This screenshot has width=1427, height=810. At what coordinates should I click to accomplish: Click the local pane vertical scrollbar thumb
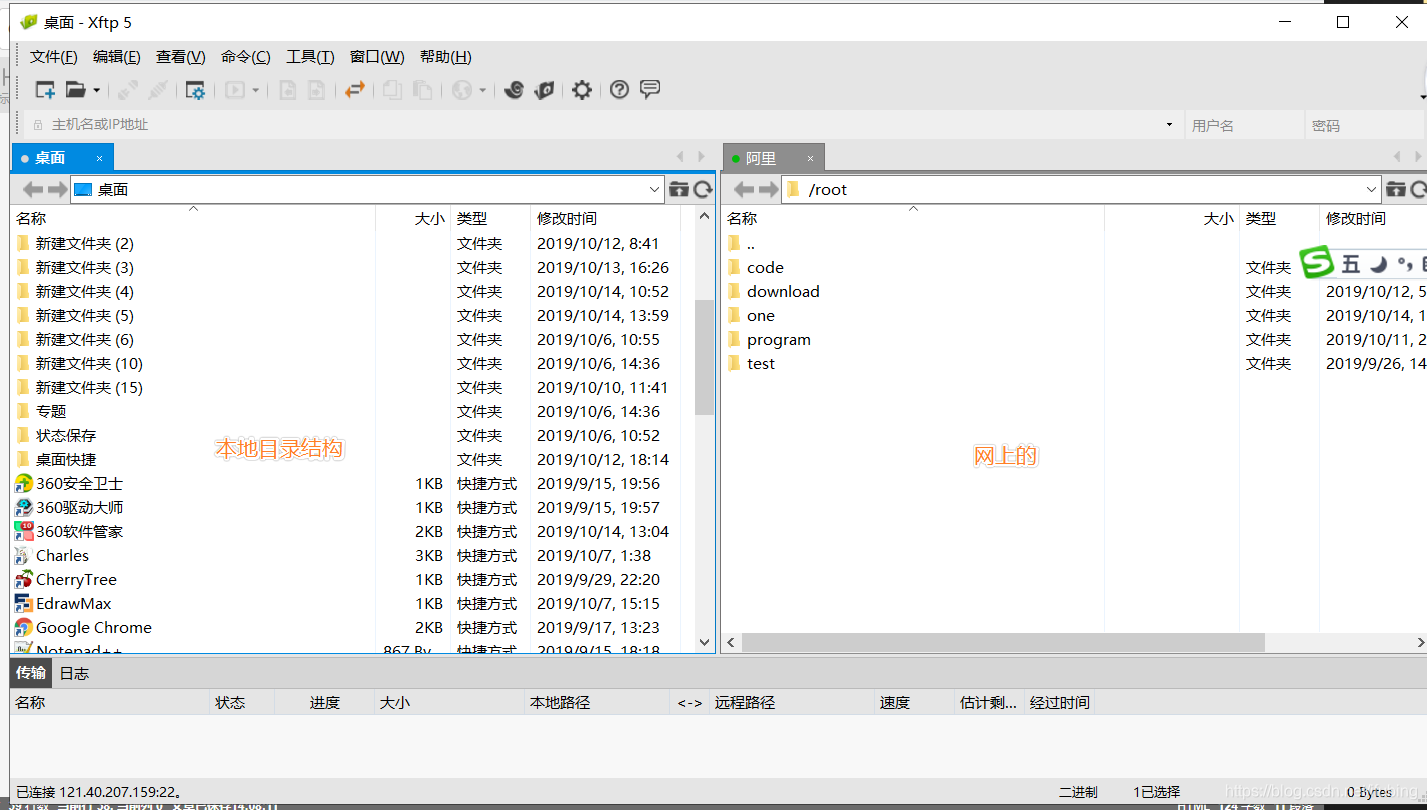click(x=704, y=356)
